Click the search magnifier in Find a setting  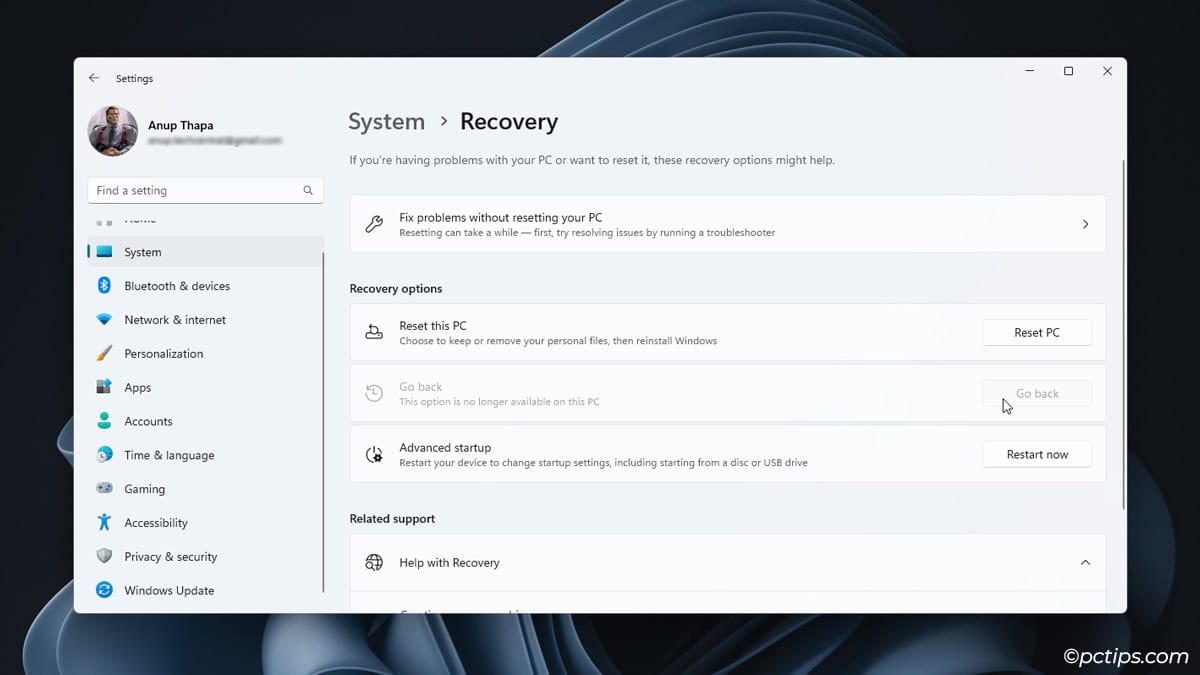click(308, 190)
